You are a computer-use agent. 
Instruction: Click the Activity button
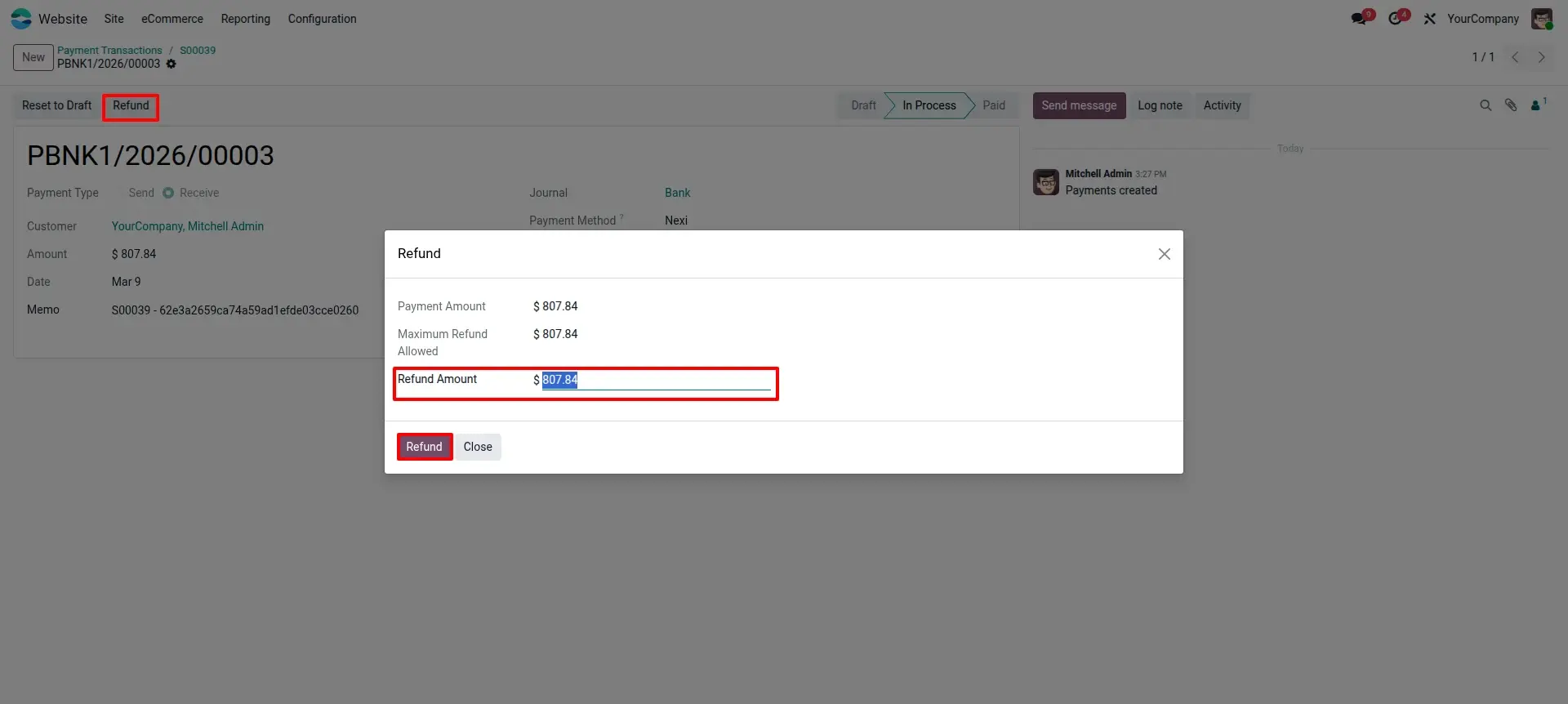[1222, 105]
